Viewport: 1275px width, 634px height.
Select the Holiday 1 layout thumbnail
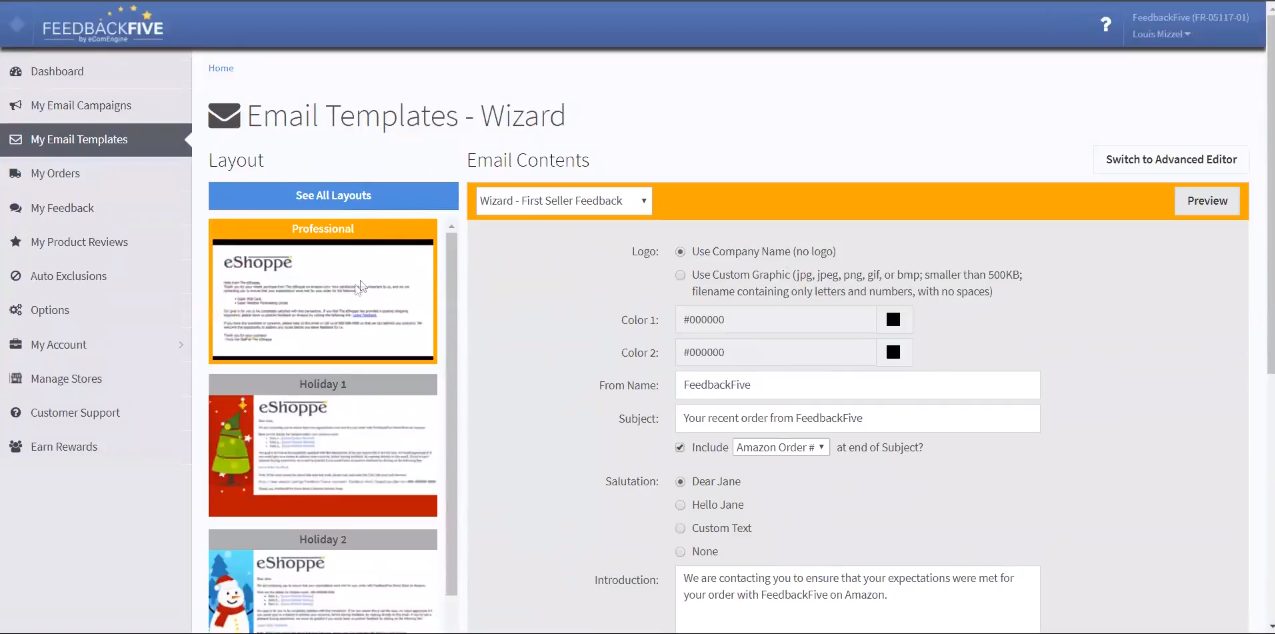click(323, 446)
